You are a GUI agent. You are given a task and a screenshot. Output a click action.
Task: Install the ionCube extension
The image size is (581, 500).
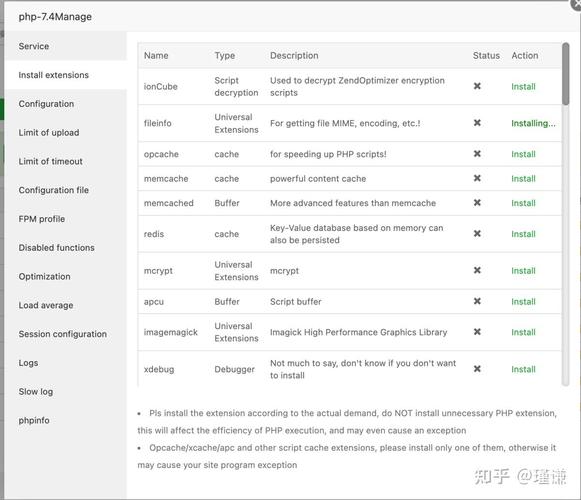tap(523, 86)
